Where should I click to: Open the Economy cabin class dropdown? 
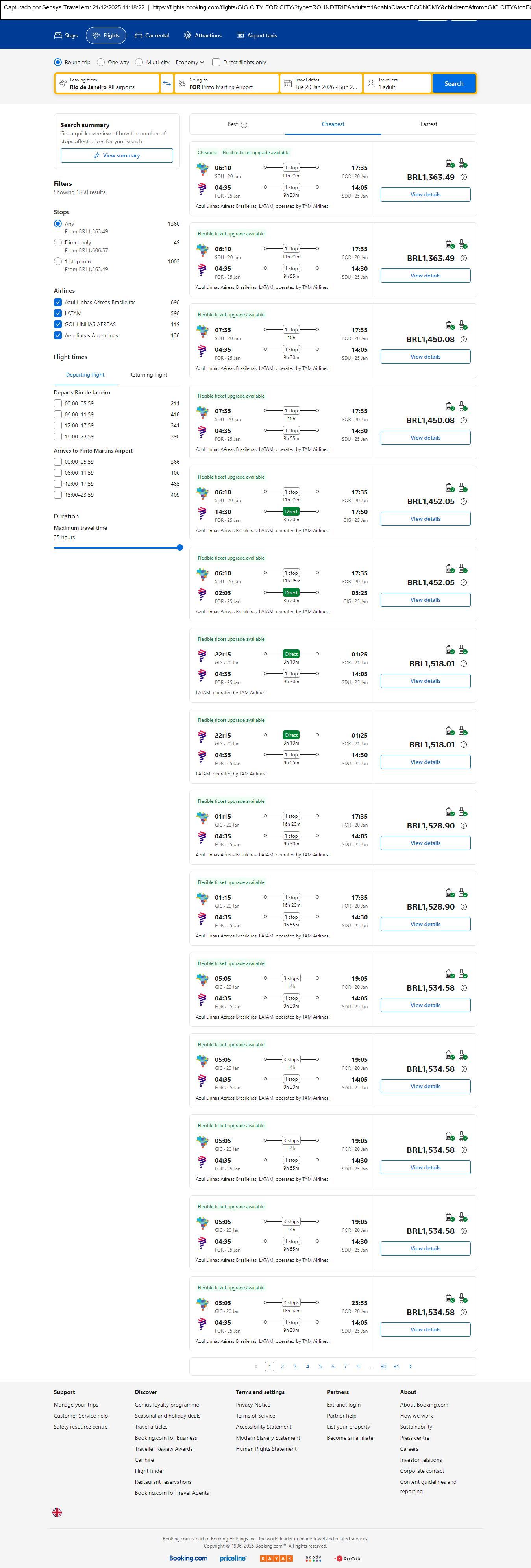[189, 62]
